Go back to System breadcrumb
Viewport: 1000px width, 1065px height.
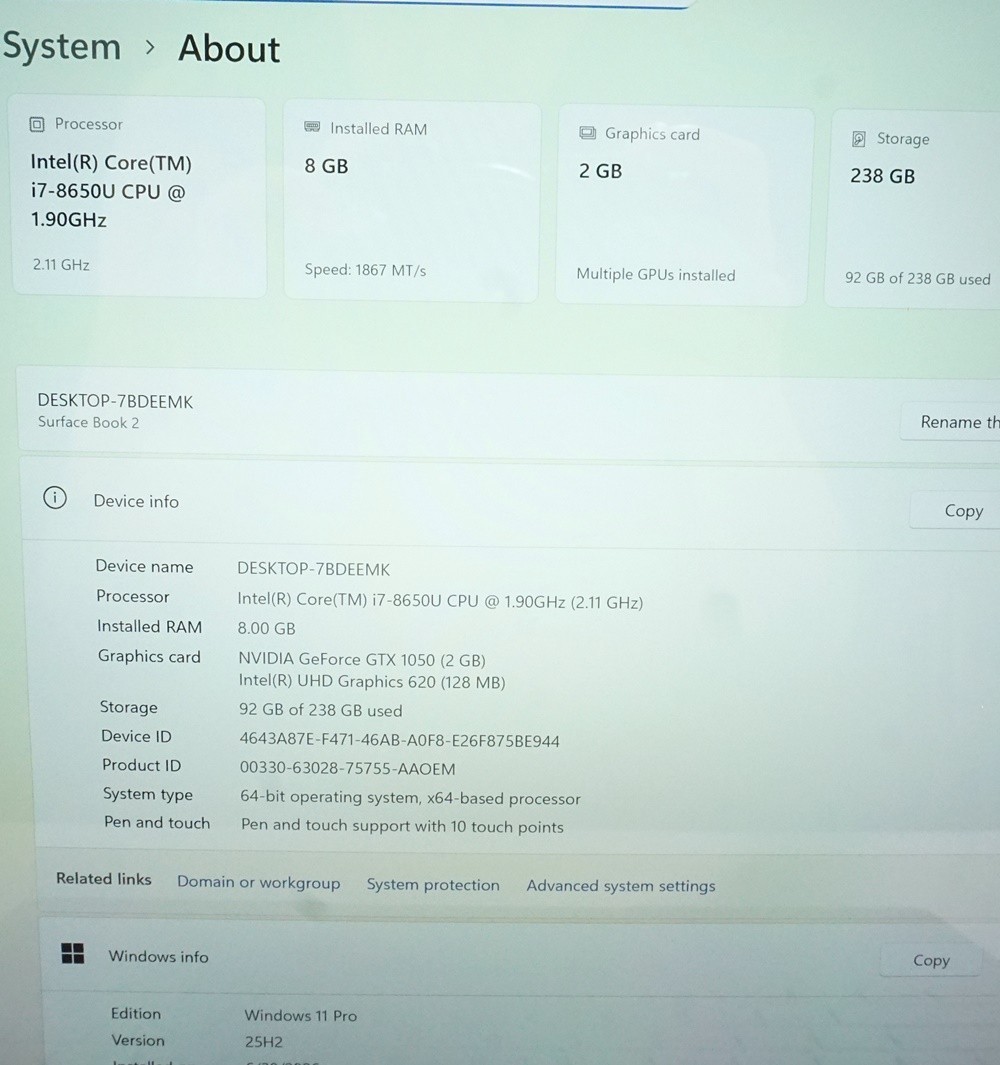point(62,46)
